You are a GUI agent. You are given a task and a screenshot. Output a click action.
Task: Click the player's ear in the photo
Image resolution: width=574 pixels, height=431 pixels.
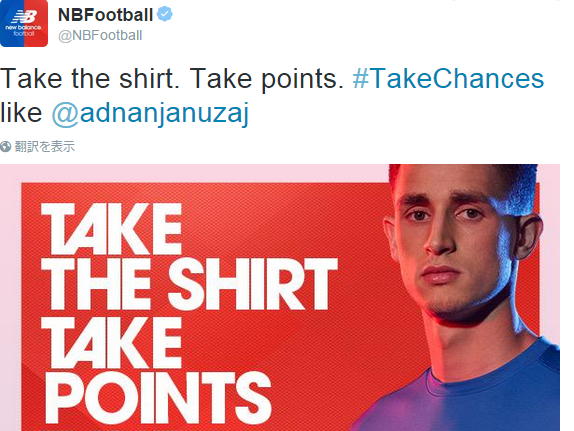tap(528, 236)
